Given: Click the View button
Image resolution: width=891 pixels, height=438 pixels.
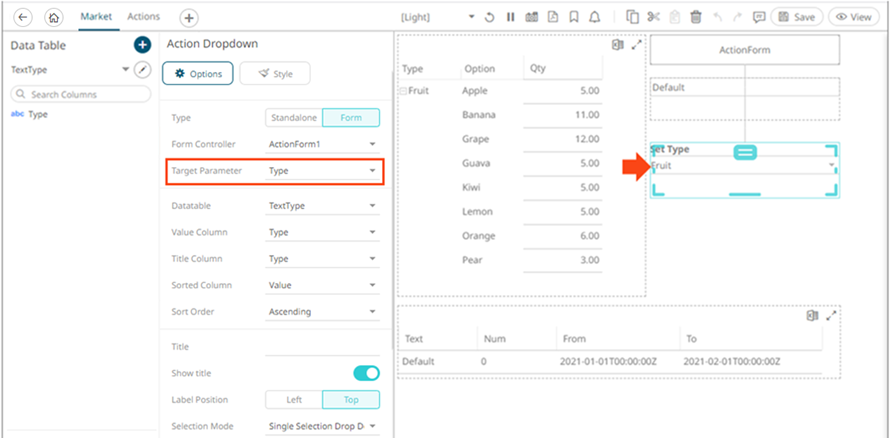Looking at the screenshot, I should pyautogui.click(x=853, y=17).
